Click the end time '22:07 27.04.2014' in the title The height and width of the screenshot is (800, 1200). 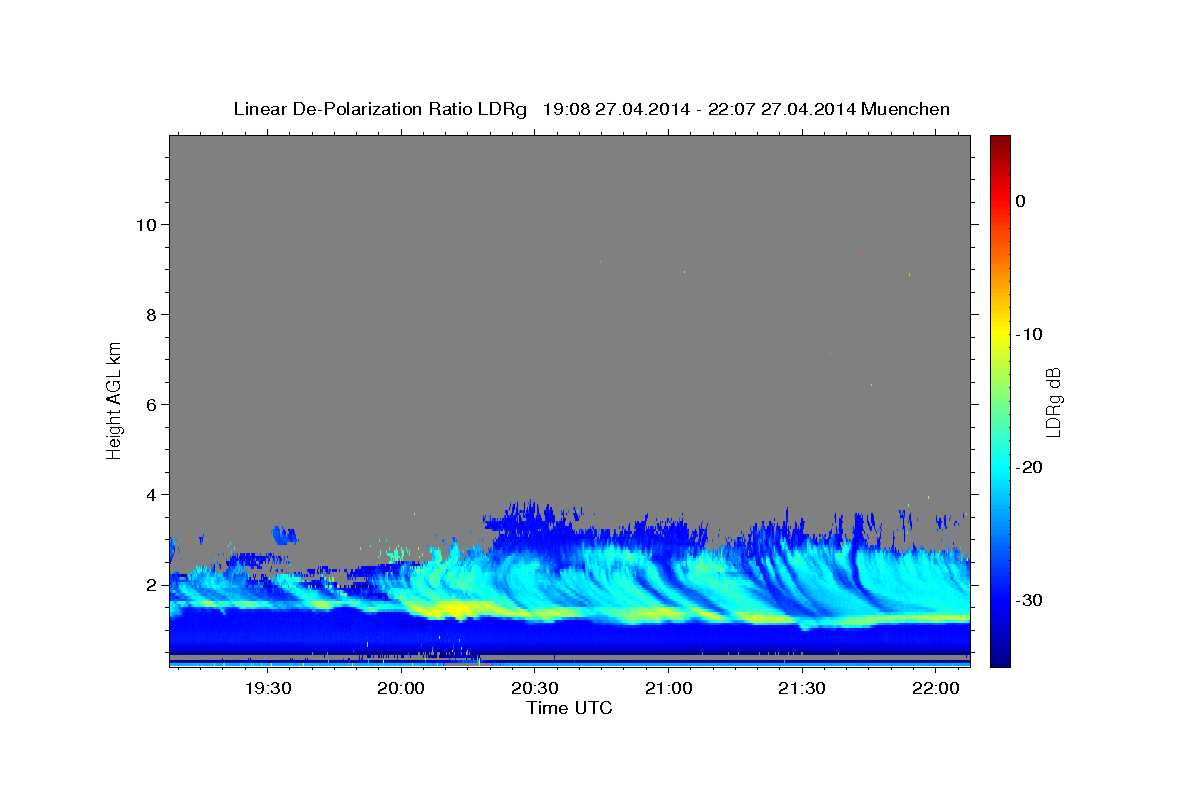pyautogui.click(x=781, y=109)
